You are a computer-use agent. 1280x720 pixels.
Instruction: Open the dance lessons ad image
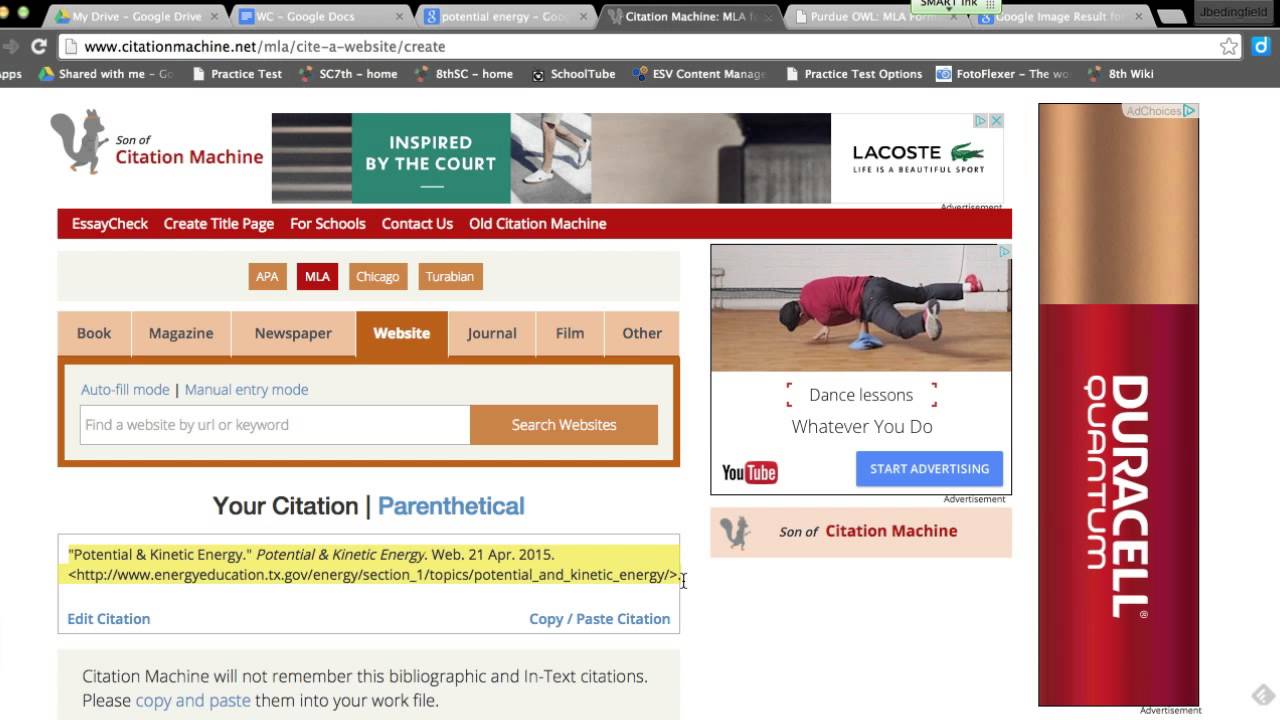coord(861,309)
